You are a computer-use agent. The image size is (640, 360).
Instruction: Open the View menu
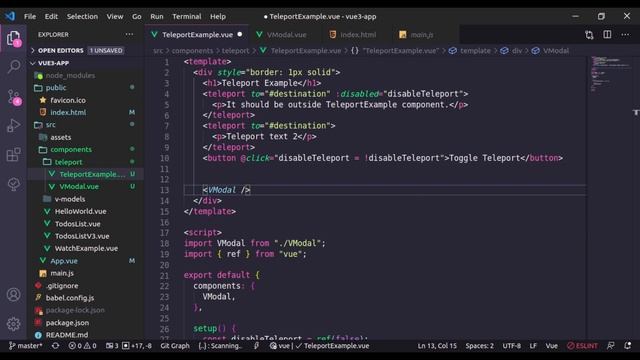click(x=115, y=16)
